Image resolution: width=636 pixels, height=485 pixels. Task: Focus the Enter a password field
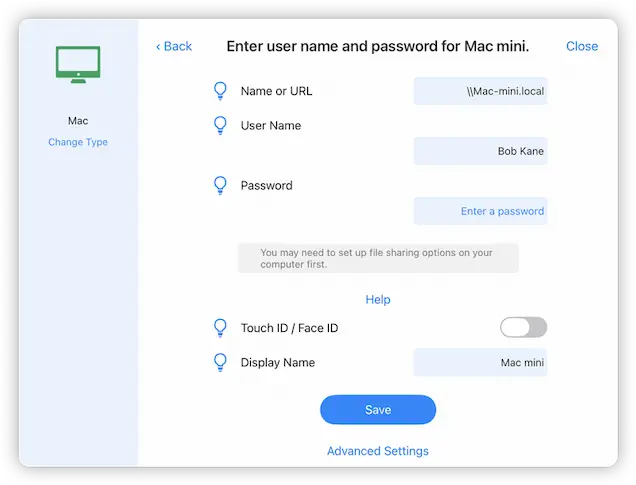tap(481, 211)
